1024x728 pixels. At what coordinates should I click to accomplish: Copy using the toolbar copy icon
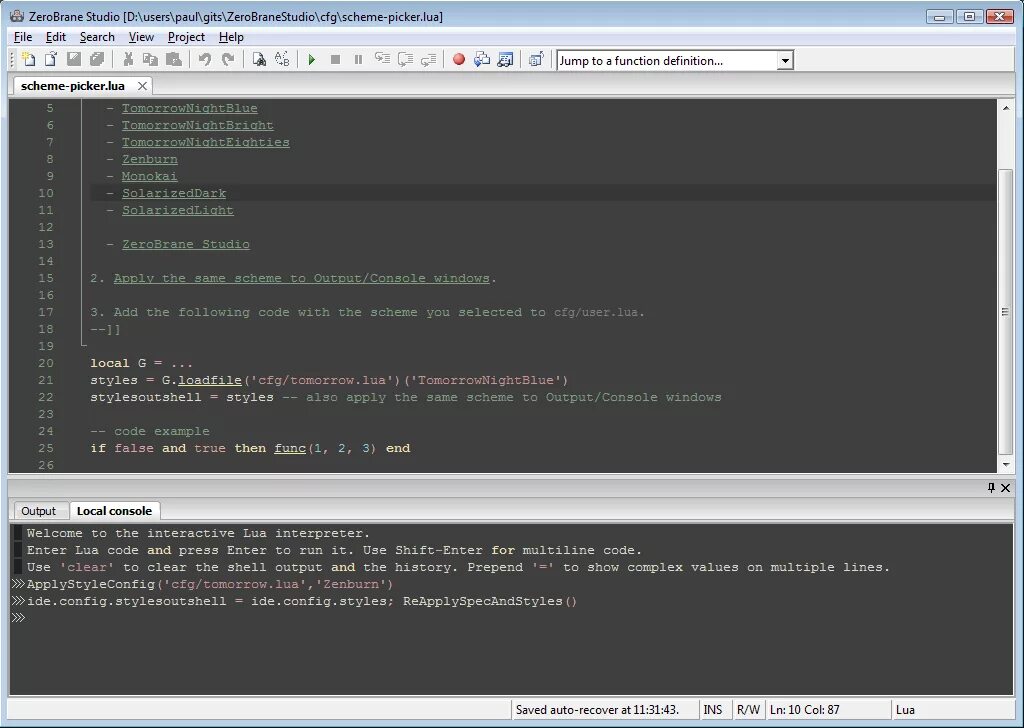pyautogui.click(x=150, y=59)
